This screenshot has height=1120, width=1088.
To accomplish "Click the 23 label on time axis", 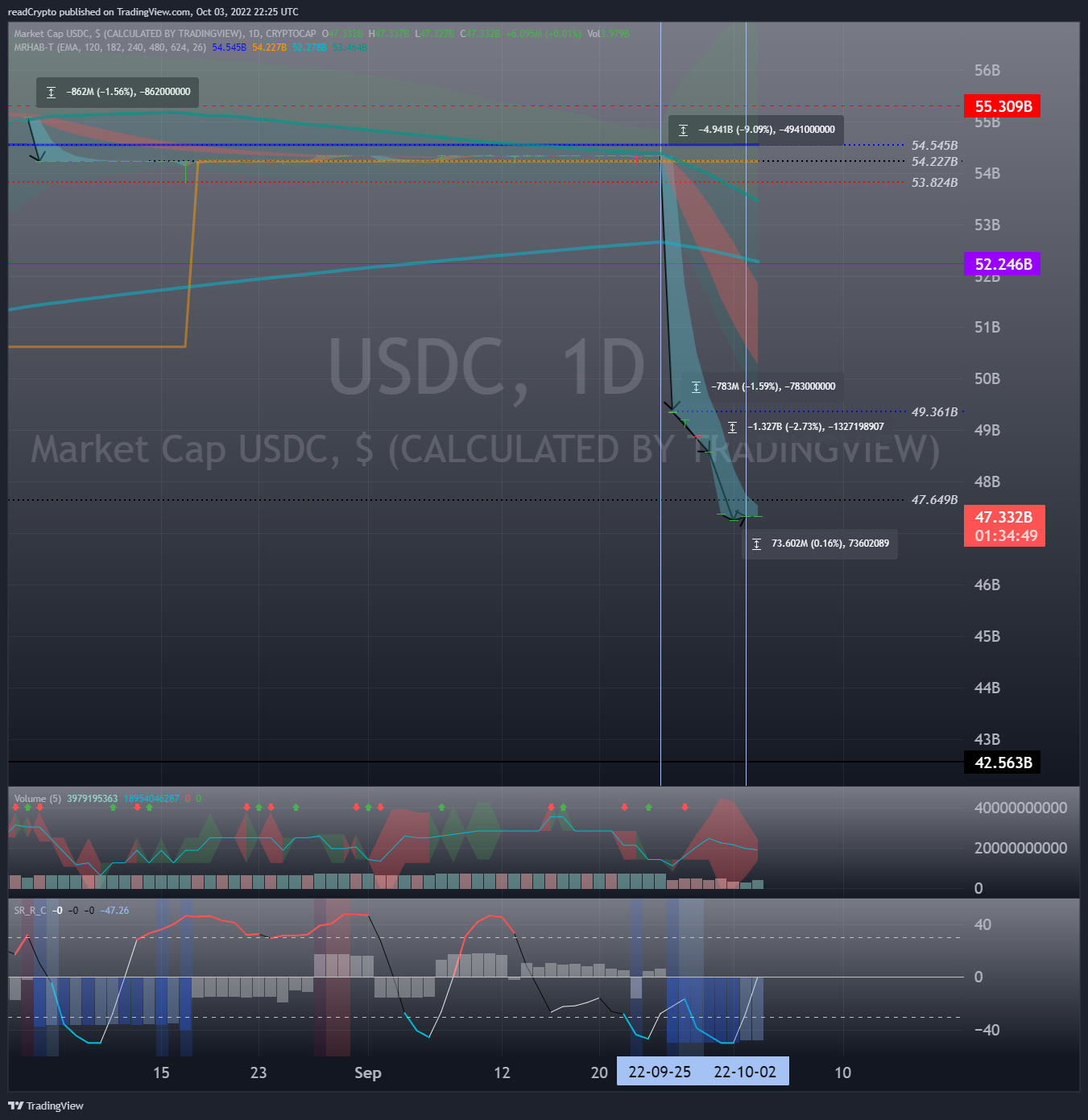I will (259, 1072).
